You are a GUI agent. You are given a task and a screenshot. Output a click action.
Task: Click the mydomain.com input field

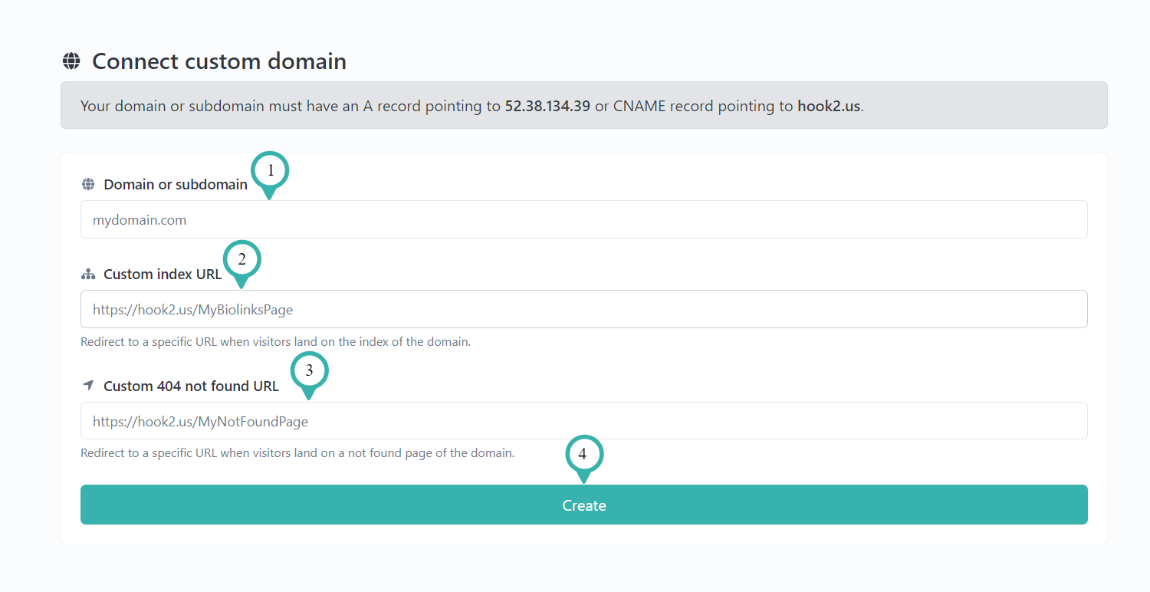[x=583, y=219]
